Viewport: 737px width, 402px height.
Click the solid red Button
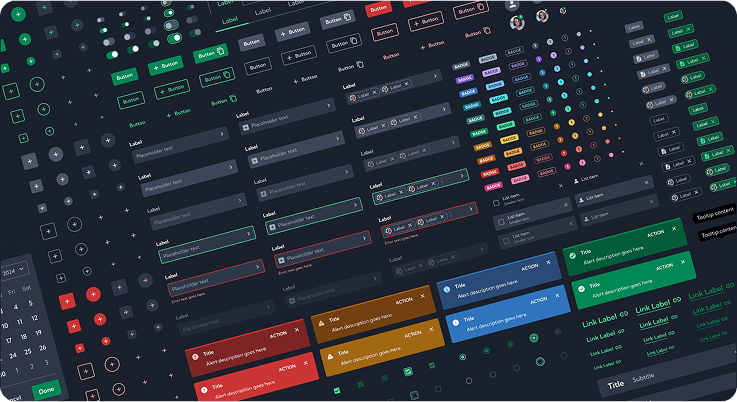pos(378,9)
